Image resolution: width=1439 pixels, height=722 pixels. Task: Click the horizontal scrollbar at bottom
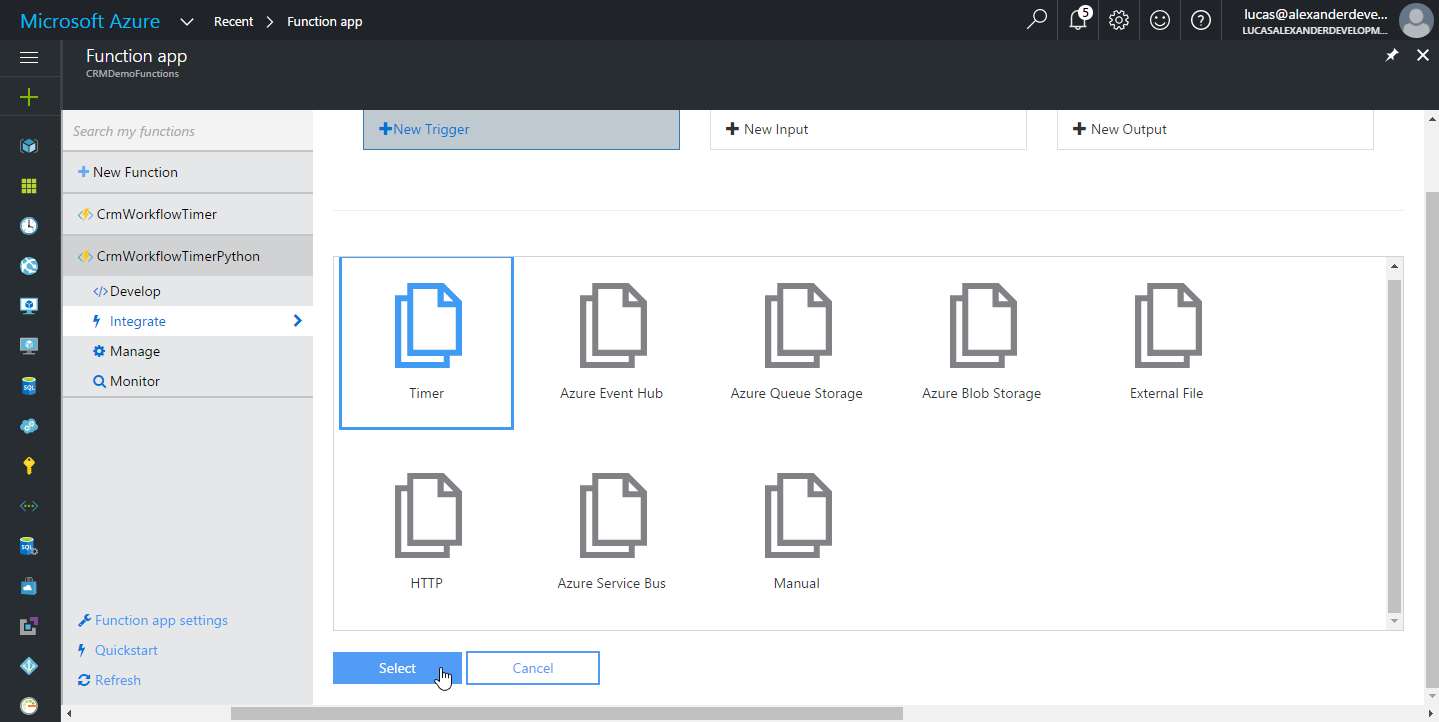click(x=566, y=713)
